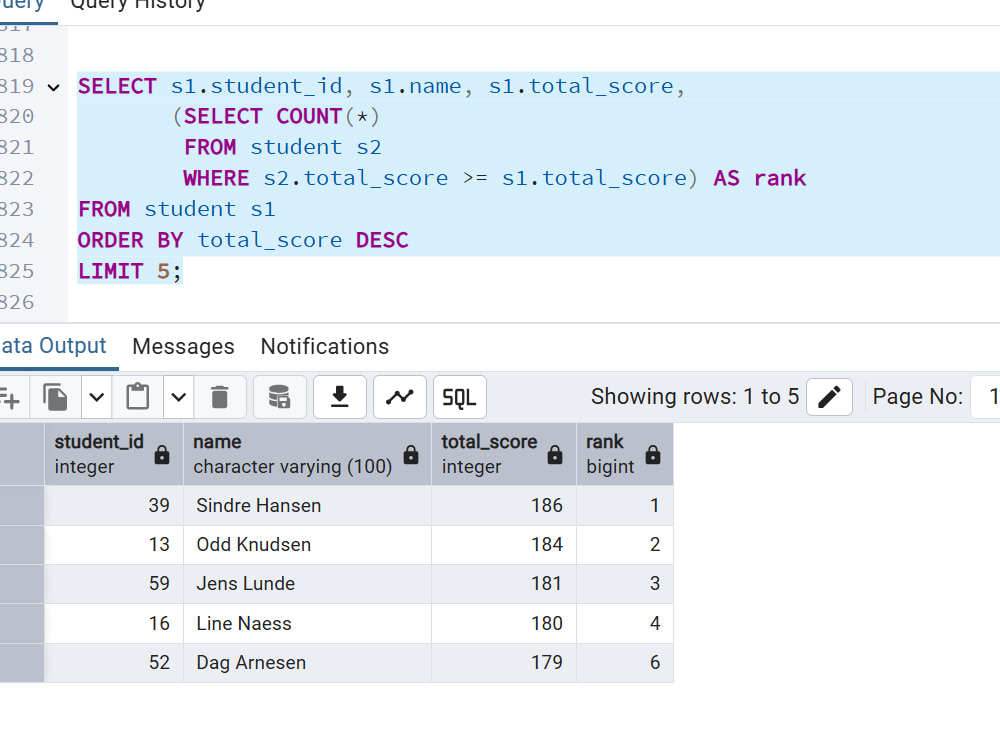
Task: Click the rank cell for Sindre Hansen
Action: coord(625,506)
